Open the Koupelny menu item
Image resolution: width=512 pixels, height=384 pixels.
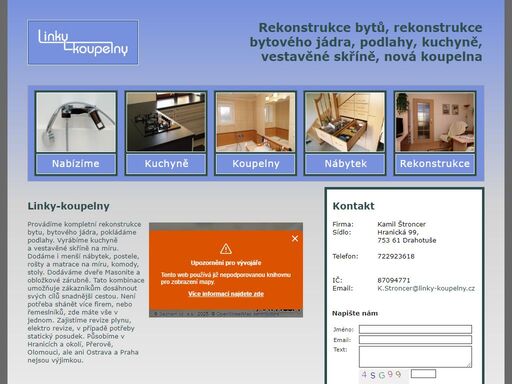point(256,164)
